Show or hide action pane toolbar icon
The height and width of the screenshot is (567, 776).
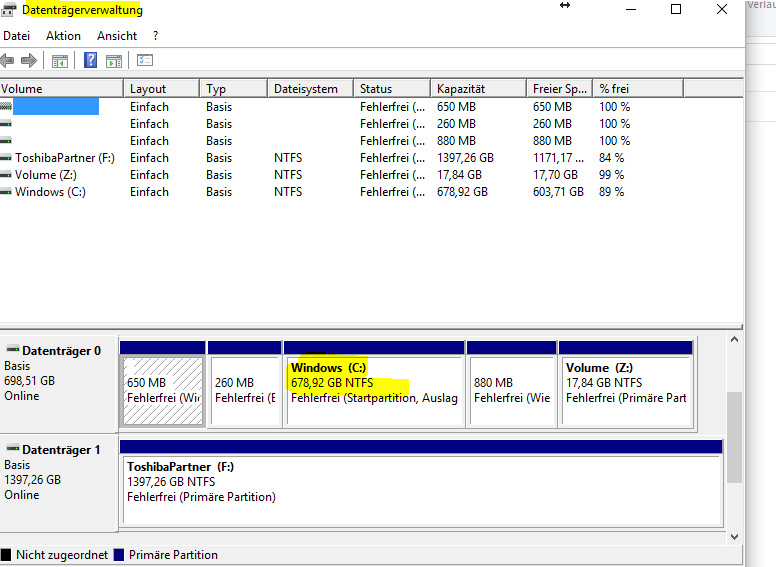click(114, 61)
